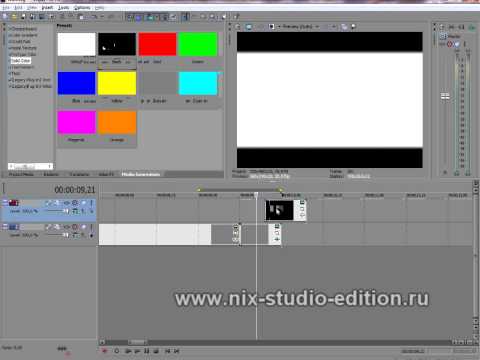480x360 pixels.
Task: Switch to the Media Generators tab
Action: coord(141,174)
